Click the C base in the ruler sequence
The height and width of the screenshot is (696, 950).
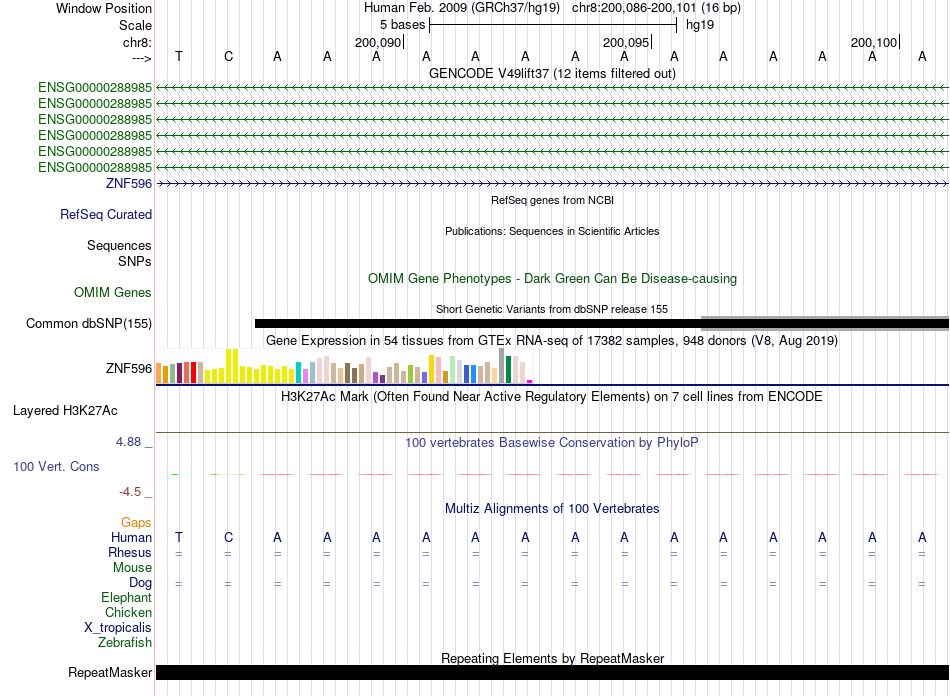pos(228,56)
